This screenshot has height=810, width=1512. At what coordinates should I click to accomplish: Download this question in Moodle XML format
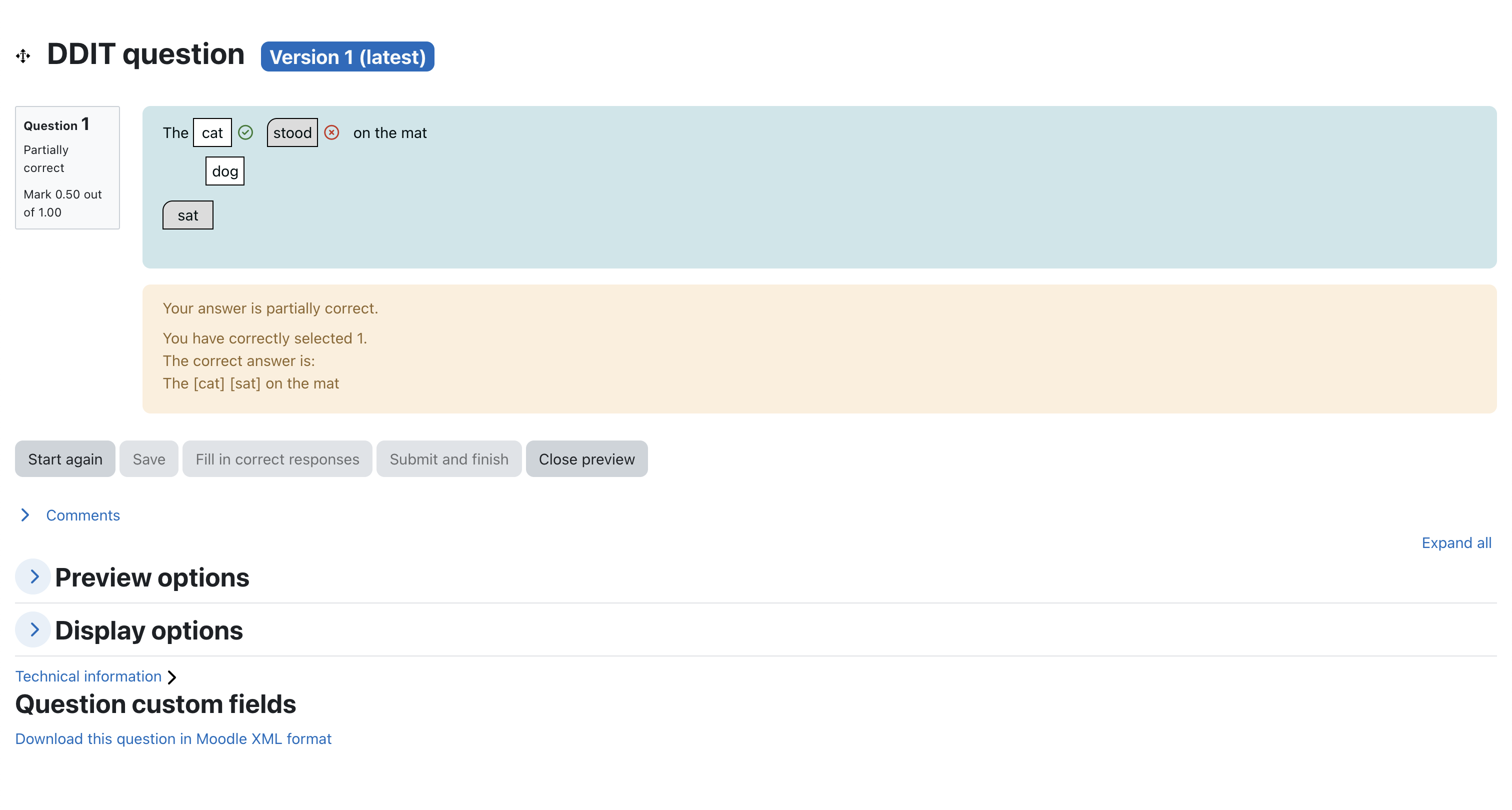(x=173, y=738)
